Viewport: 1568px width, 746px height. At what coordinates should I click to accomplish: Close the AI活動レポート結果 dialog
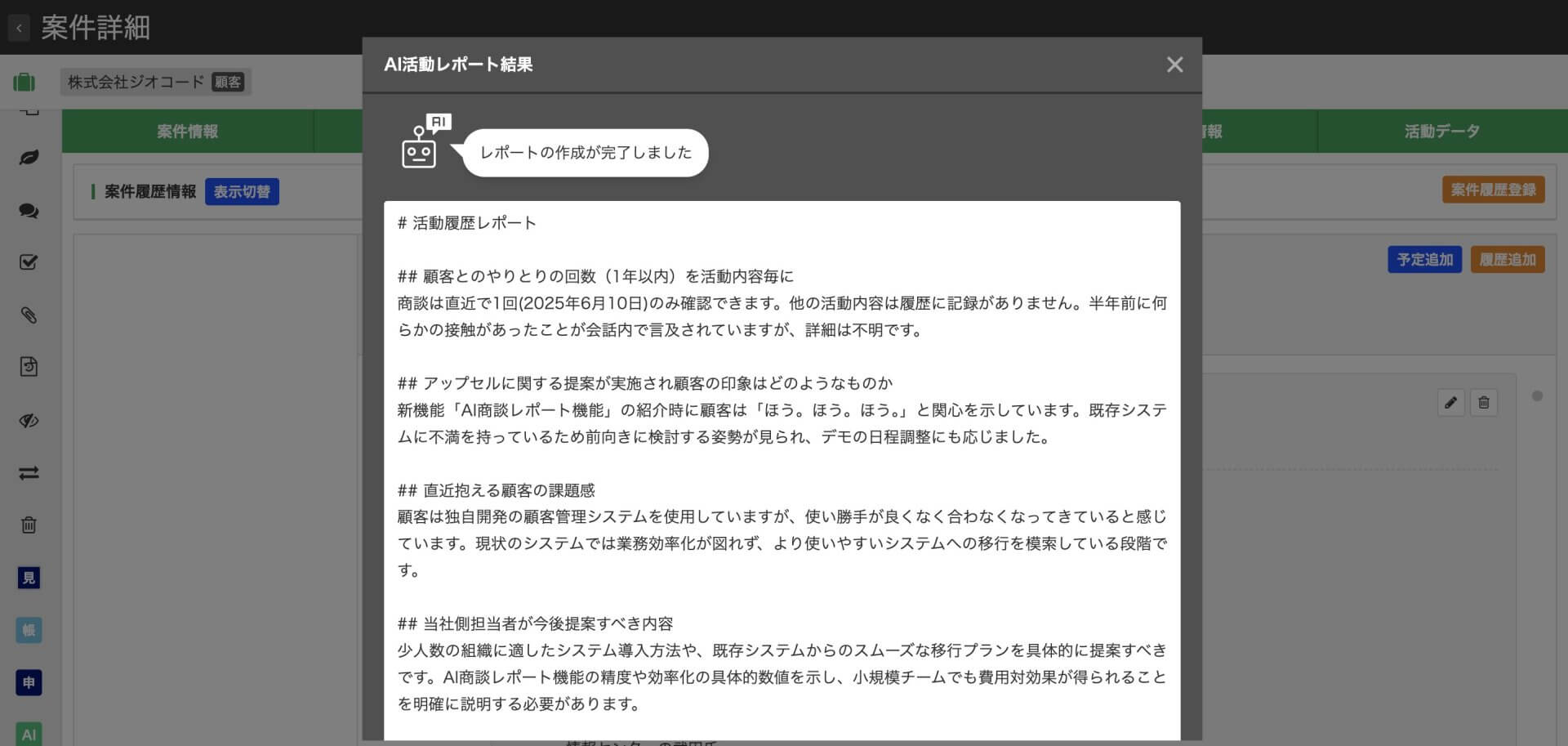[x=1174, y=65]
